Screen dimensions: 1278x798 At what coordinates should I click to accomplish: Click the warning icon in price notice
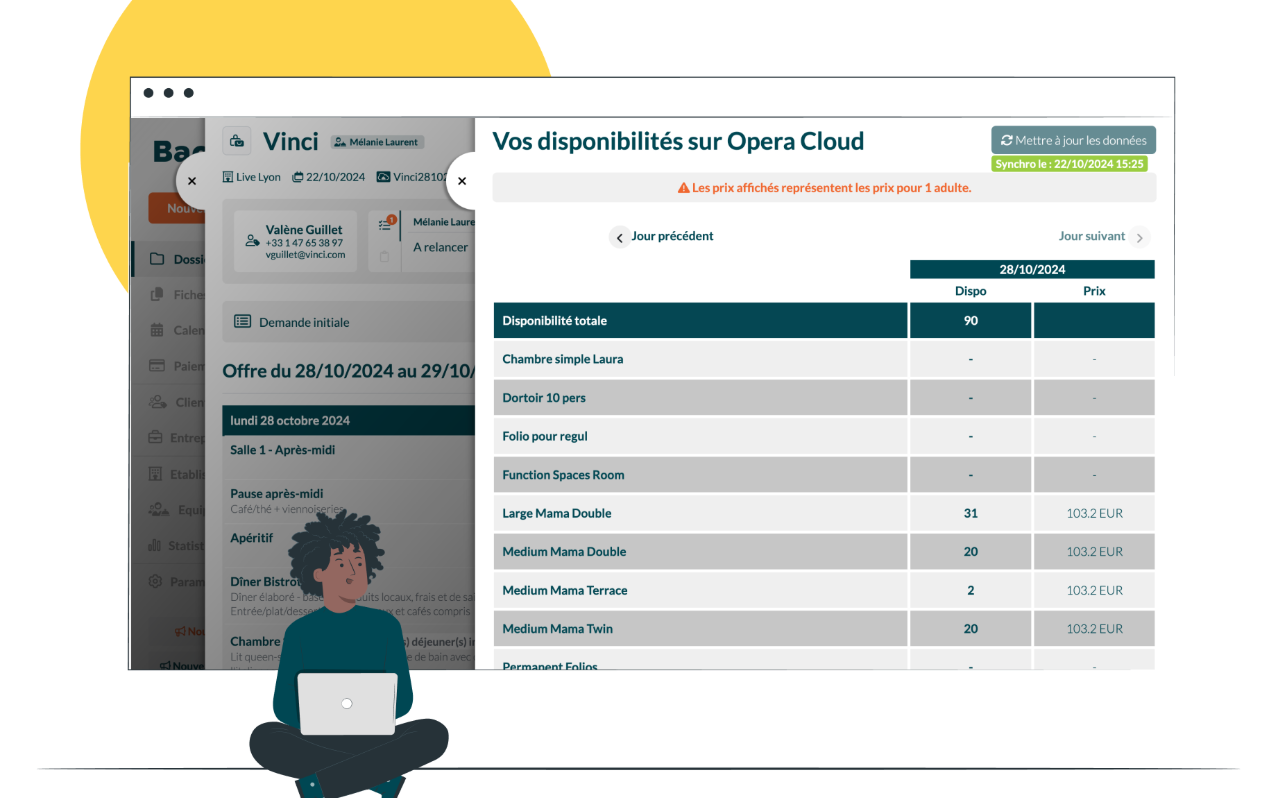tap(684, 188)
